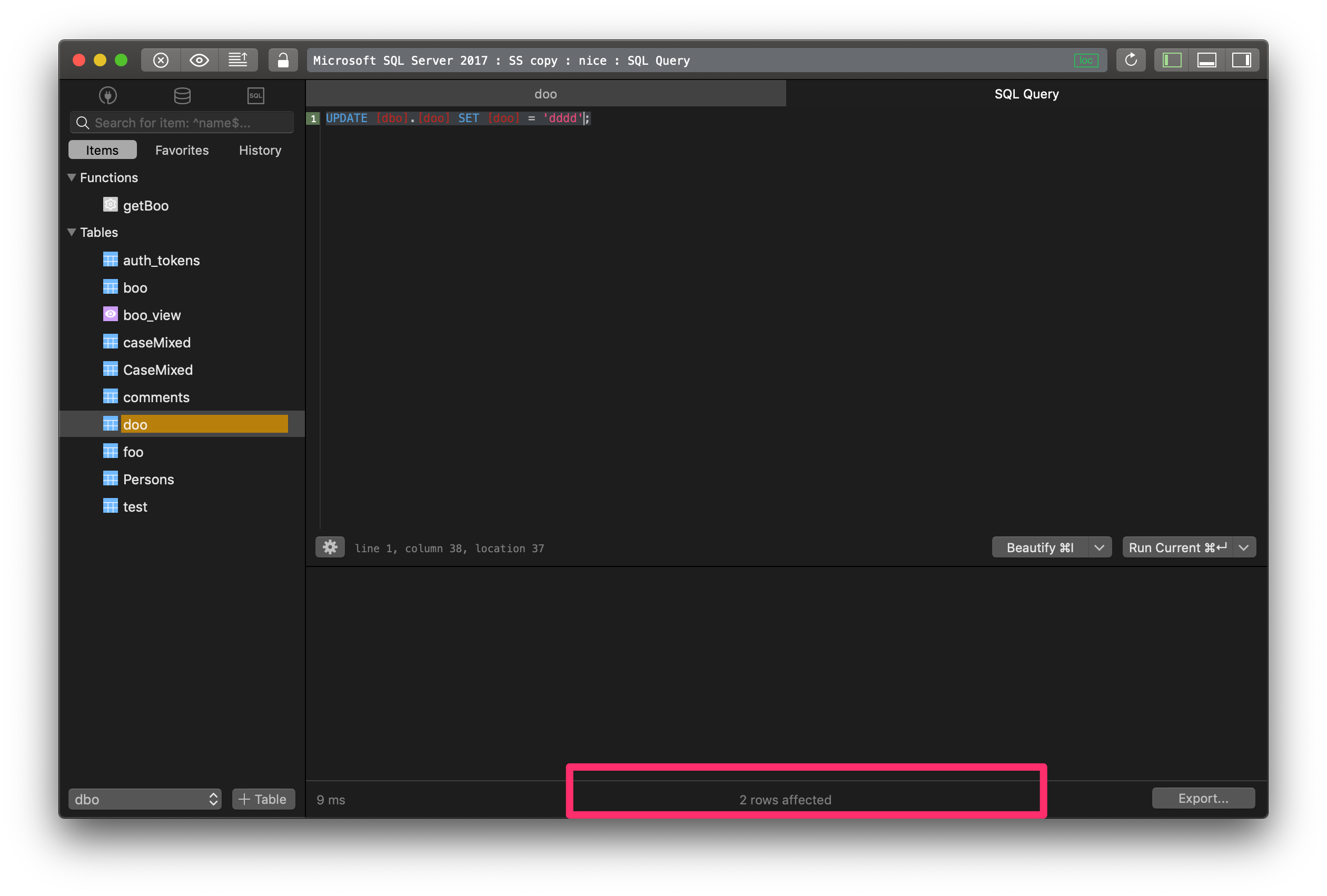Click the circled X disconnect icon
Screen dimensions: 1327x896
(161, 60)
